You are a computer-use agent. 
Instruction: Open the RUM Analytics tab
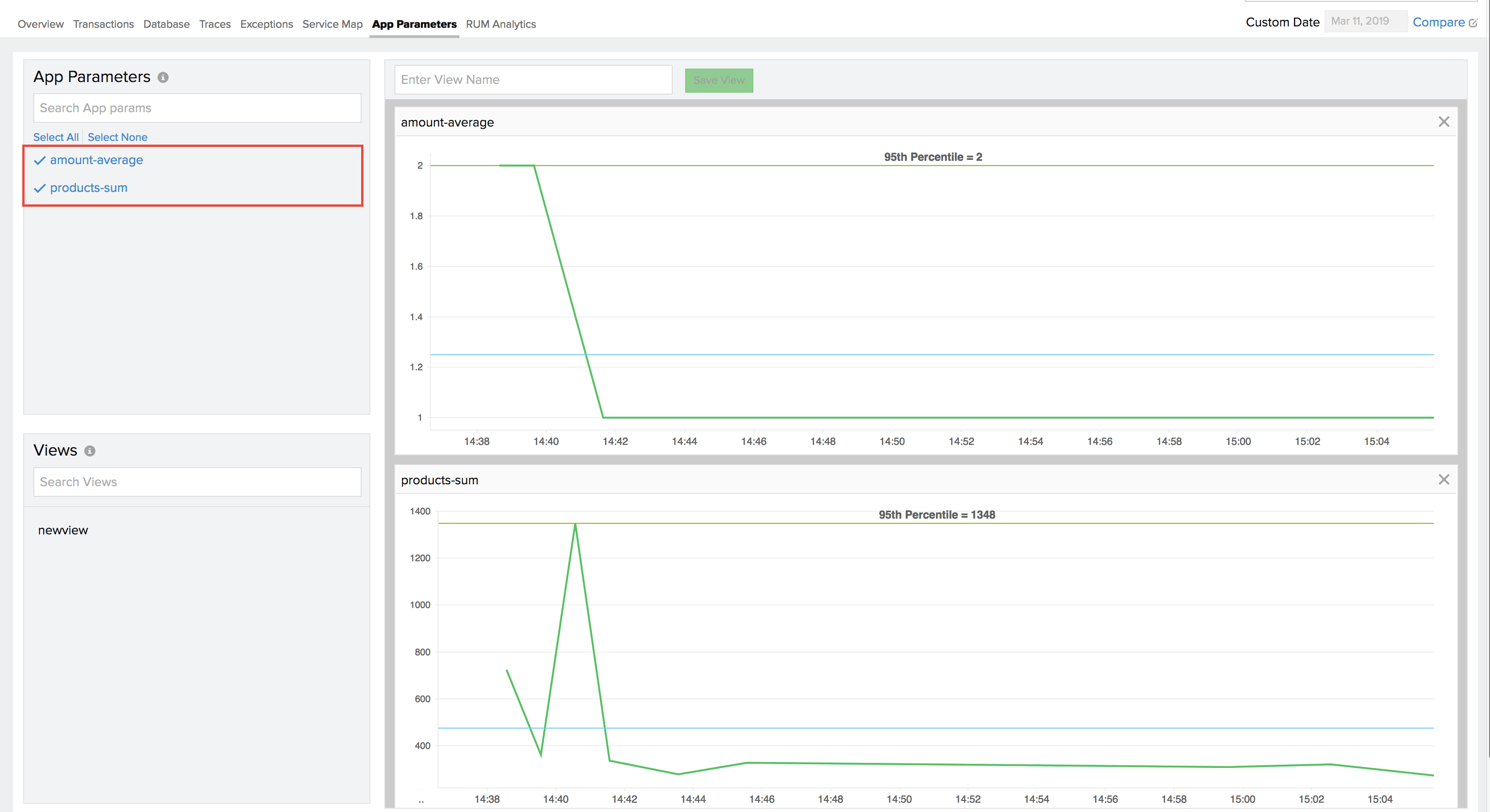[501, 24]
